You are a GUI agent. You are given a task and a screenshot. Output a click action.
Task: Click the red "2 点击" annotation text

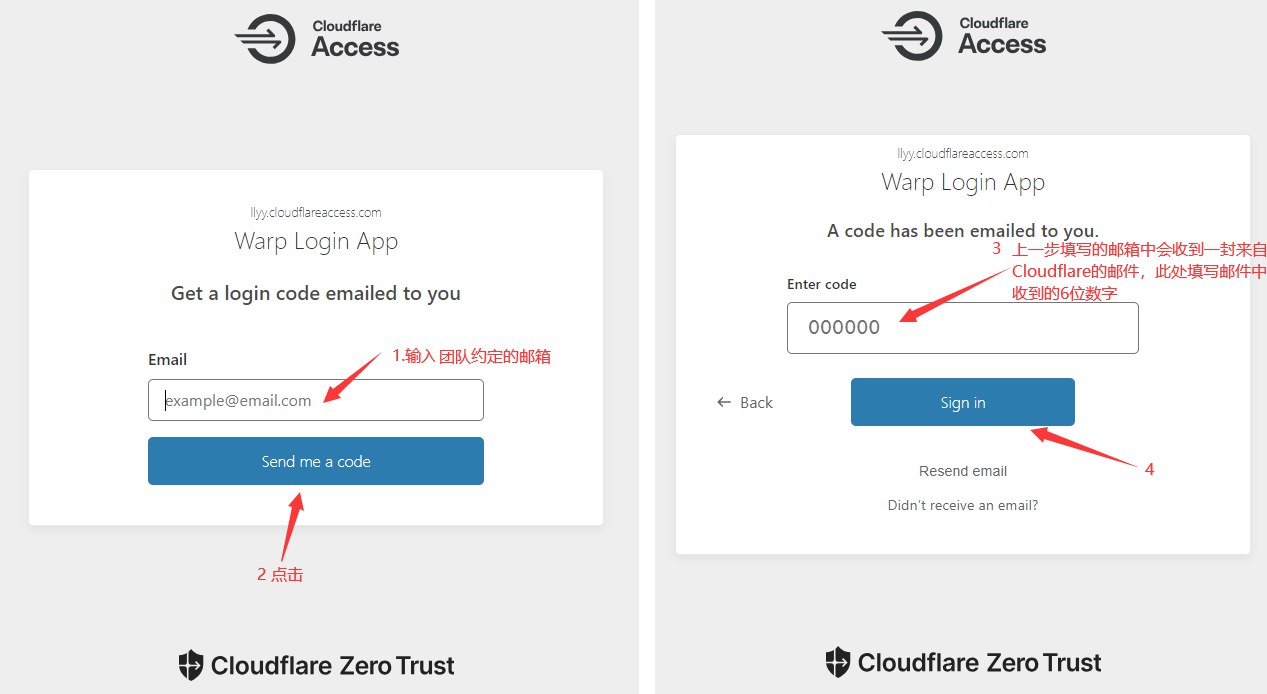click(280, 575)
